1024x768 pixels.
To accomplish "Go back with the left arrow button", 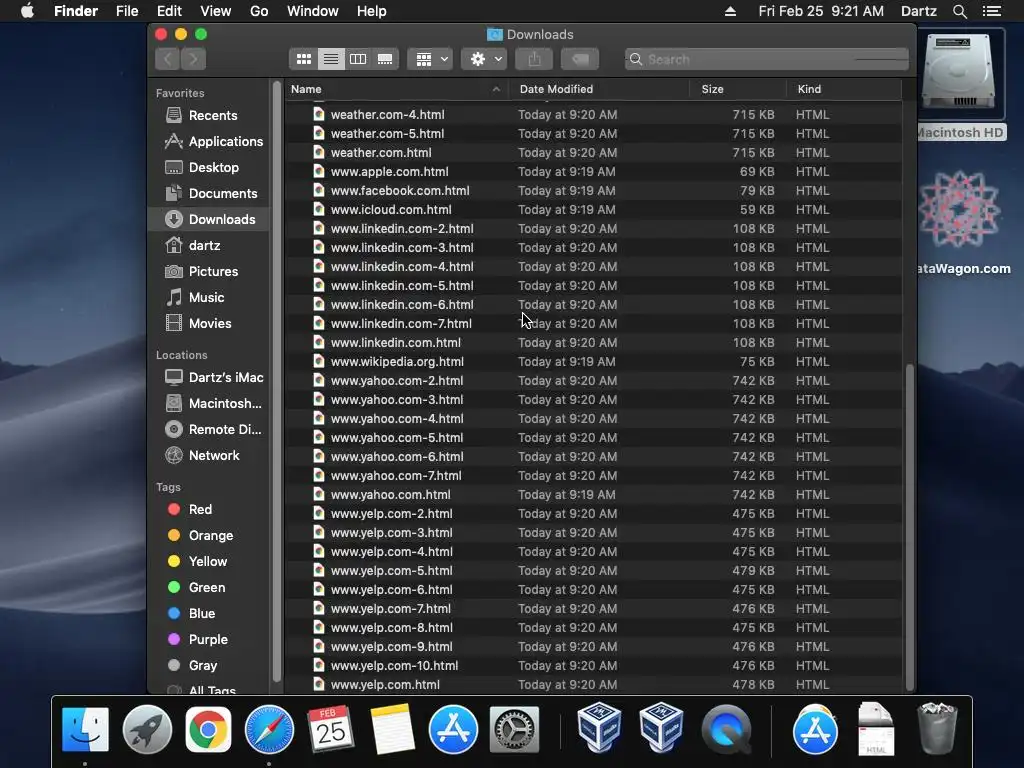I will 168,59.
